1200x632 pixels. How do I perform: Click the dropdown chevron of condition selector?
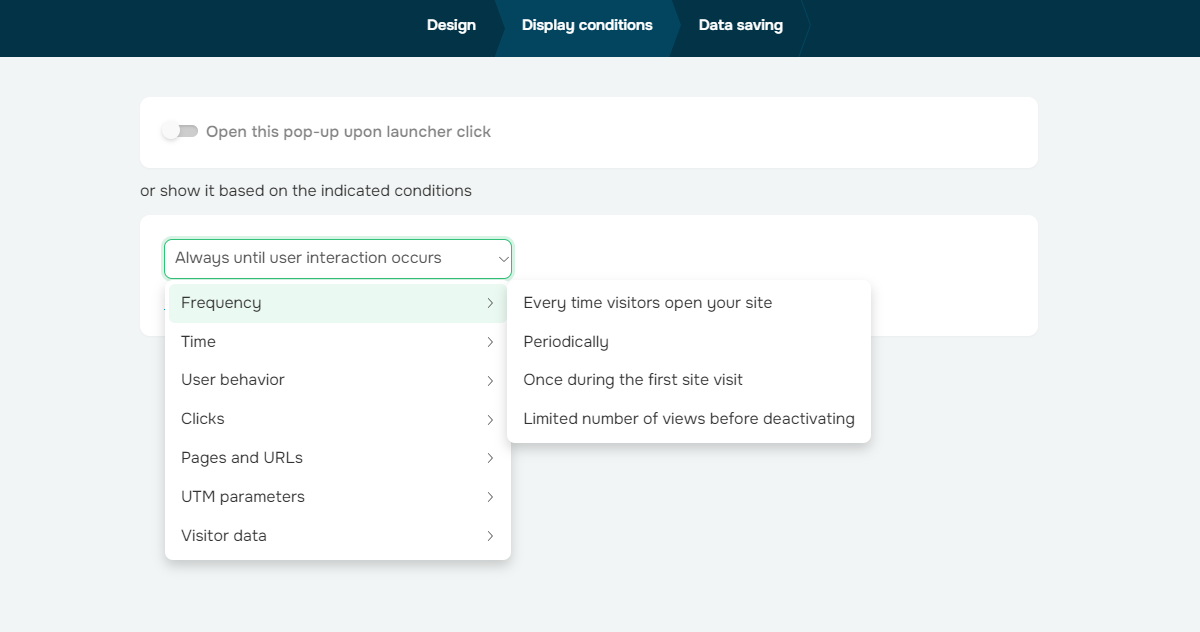click(x=502, y=259)
